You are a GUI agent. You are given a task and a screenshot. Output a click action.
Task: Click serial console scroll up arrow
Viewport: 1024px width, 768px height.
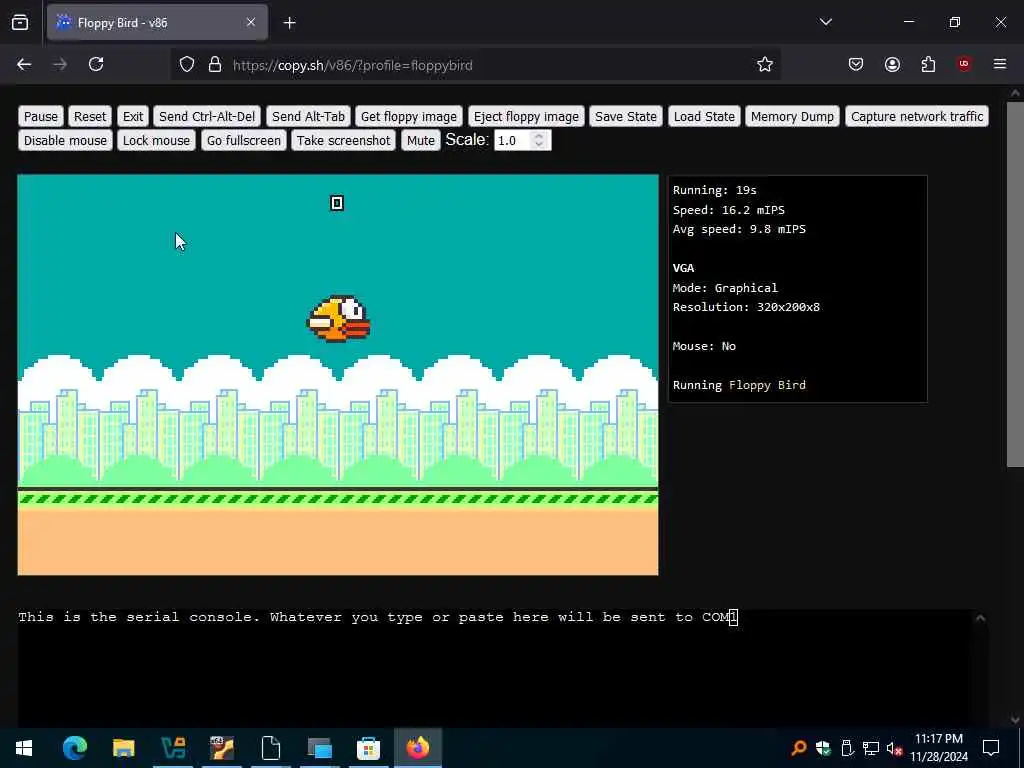click(x=980, y=618)
